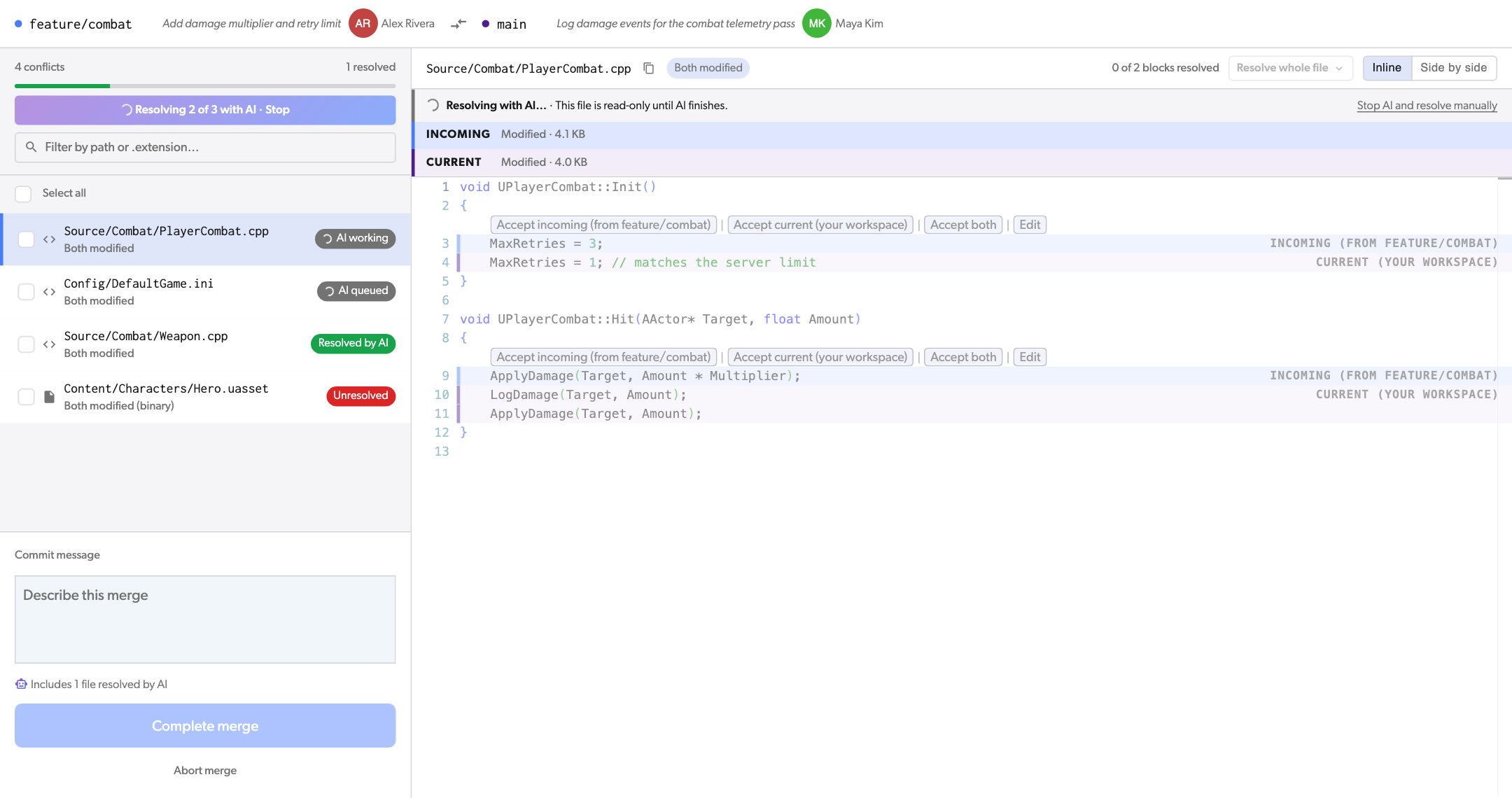This screenshot has height=798, width=1512.
Task: Check the Config/DefaultGame.ini file checkbox
Action: [26, 292]
